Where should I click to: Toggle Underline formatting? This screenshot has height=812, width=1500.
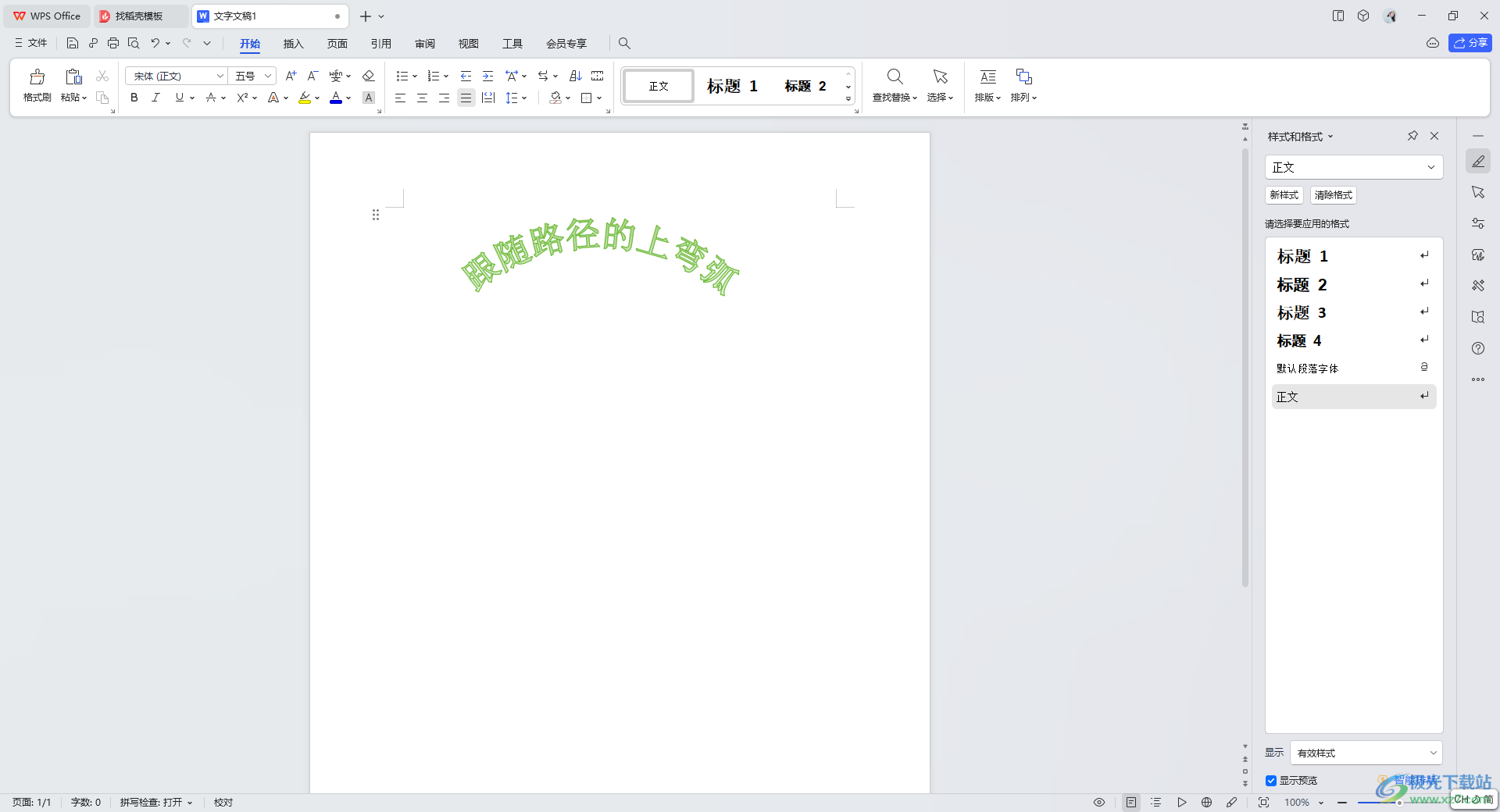[x=180, y=98]
